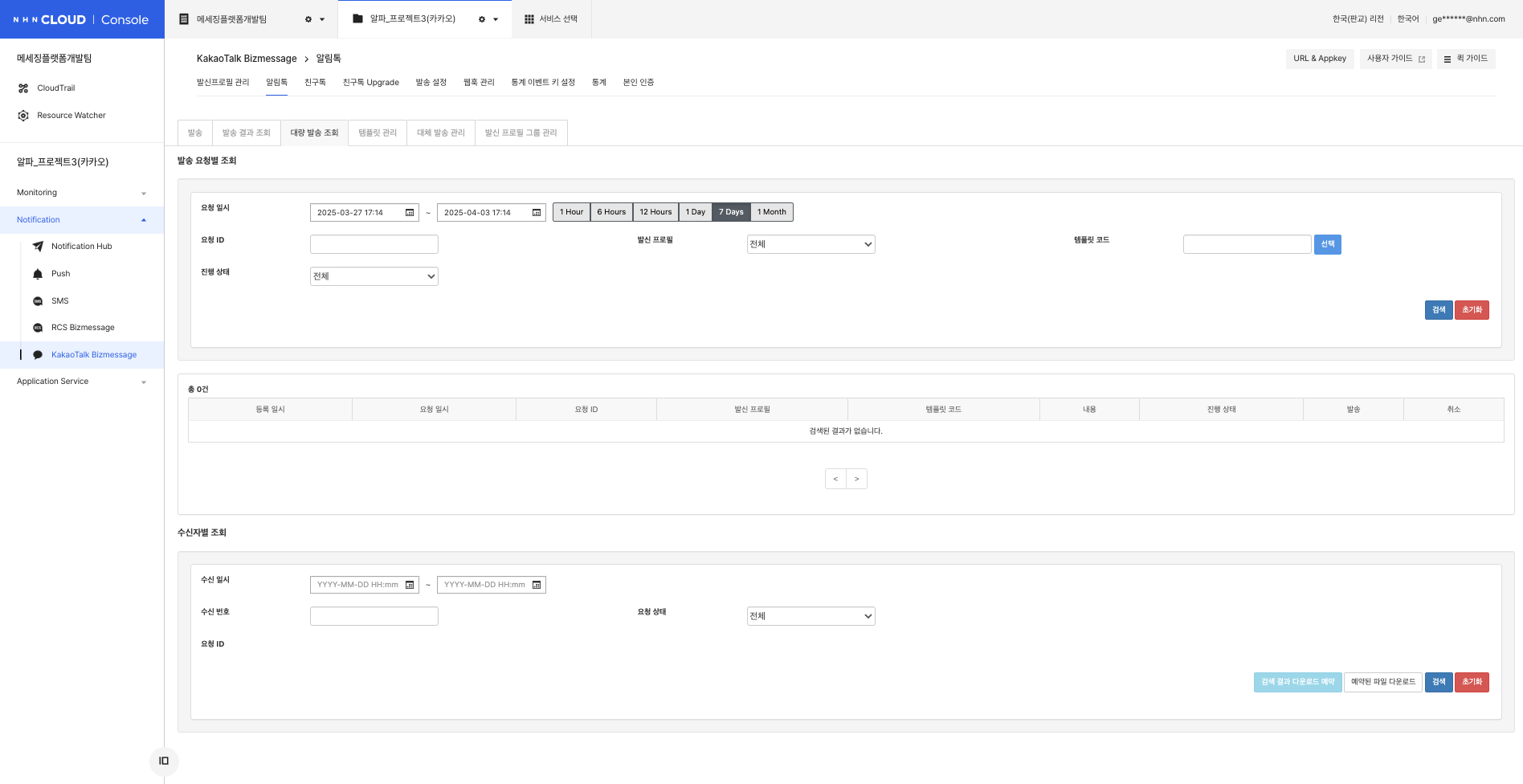Click the next page arrow in pagination
1523x784 pixels.
(x=857, y=479)
